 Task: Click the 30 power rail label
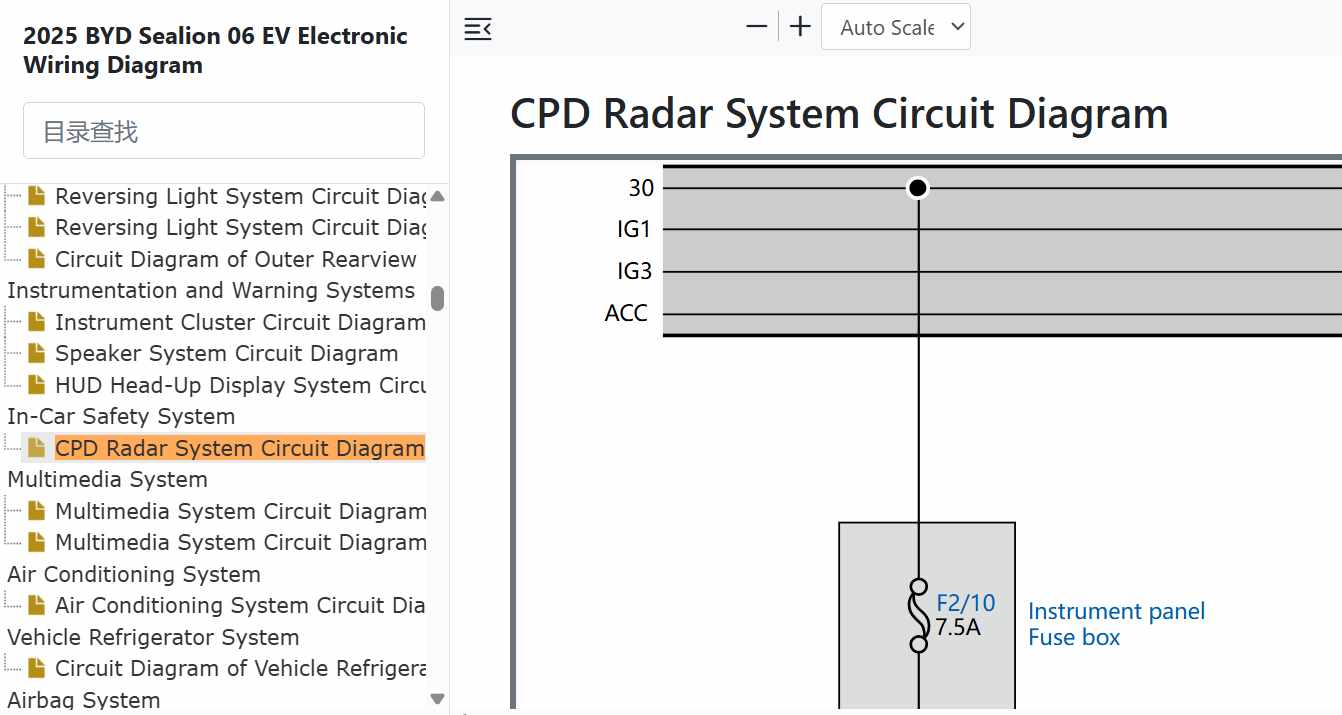(641, 188)
